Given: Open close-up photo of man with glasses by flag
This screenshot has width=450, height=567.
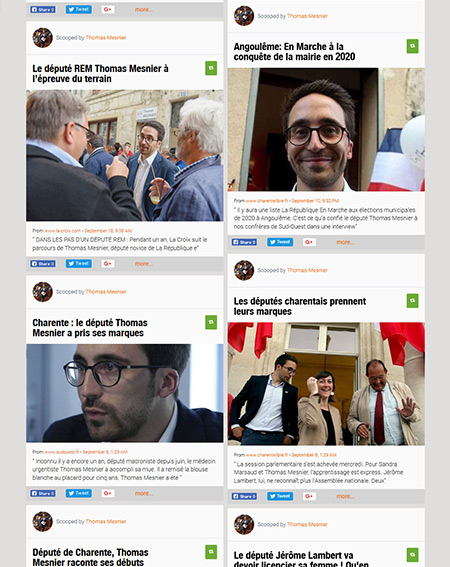Looking at the screenshot, I should (x=326, y=129).
